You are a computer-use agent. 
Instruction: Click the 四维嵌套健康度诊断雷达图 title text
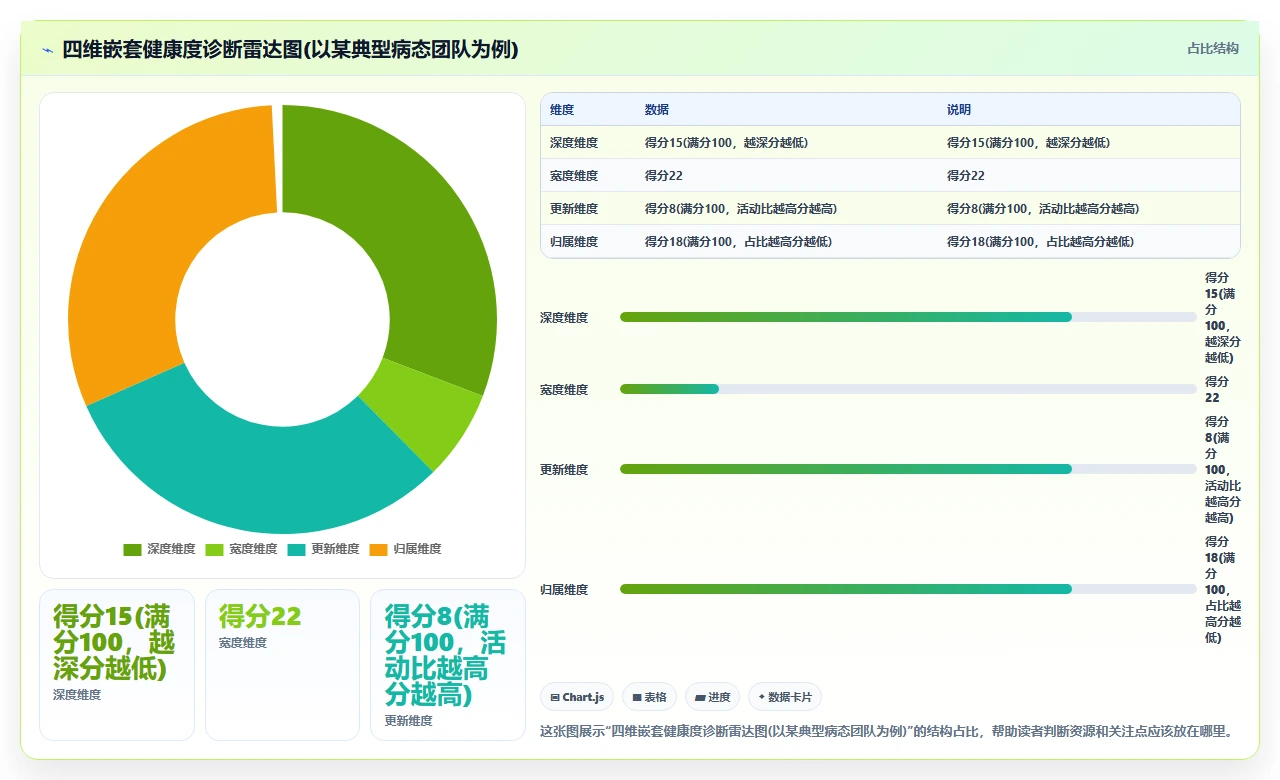pos(290,50)
